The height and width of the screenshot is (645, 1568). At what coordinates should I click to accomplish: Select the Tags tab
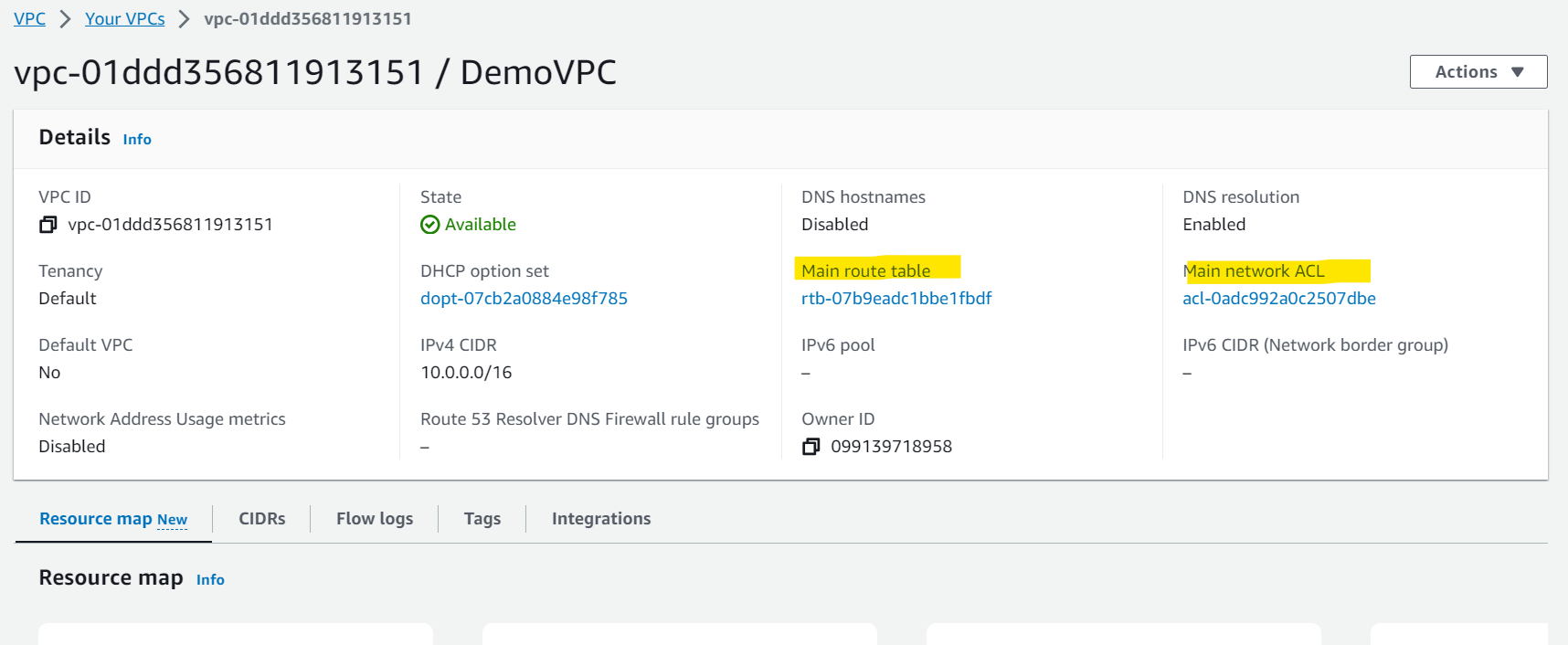tap(482, 519)
